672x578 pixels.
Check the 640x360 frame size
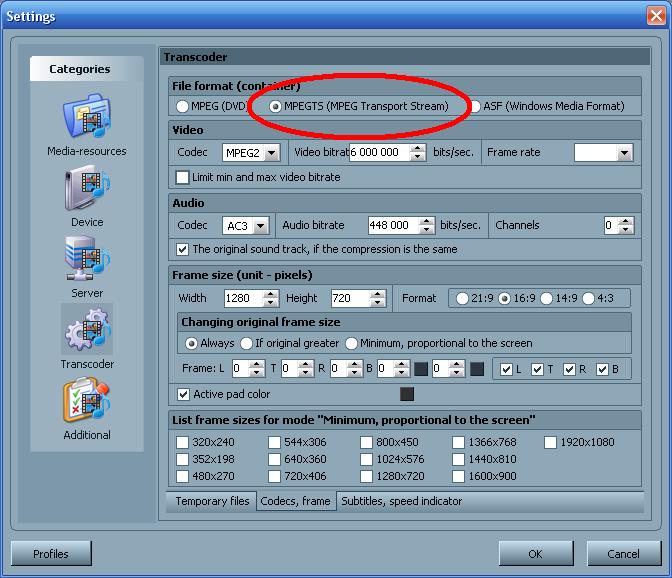click(274, 459)
